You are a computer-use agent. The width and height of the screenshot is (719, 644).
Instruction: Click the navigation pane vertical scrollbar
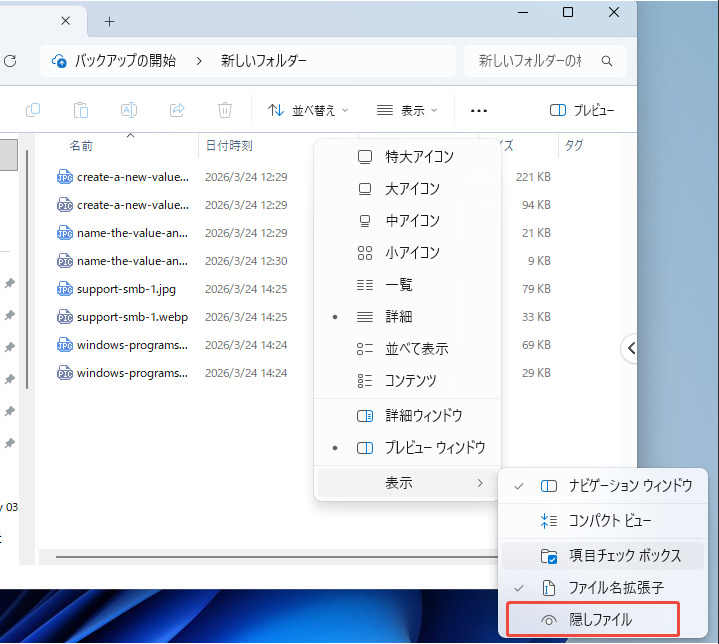tap(28, 269)
